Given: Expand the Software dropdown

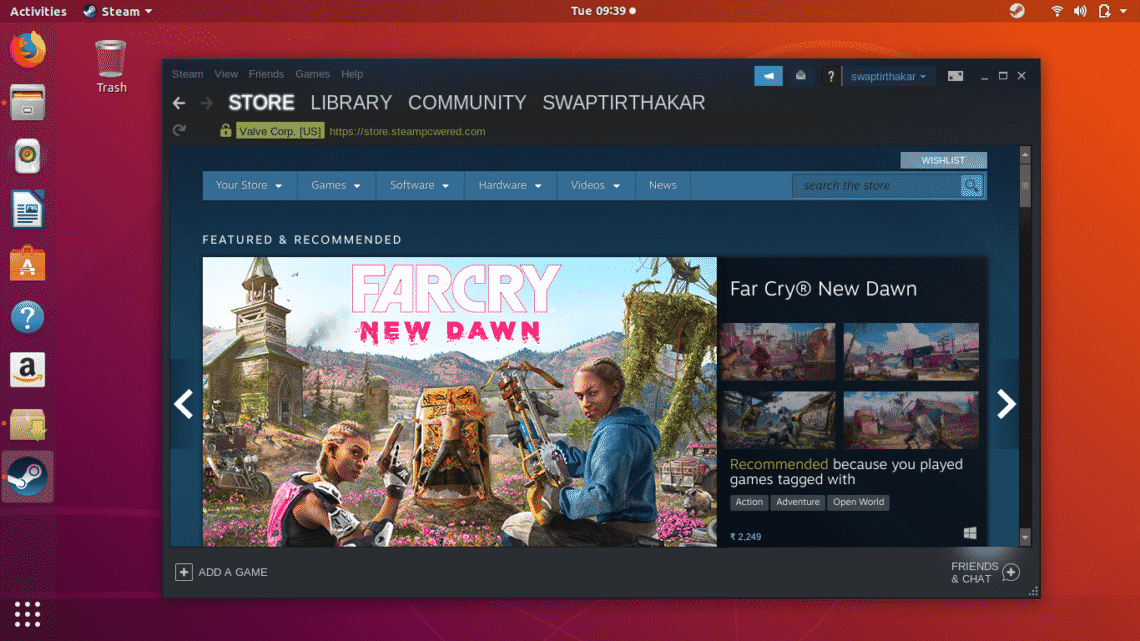Looking at the screenshot, I should coord(420,185).
